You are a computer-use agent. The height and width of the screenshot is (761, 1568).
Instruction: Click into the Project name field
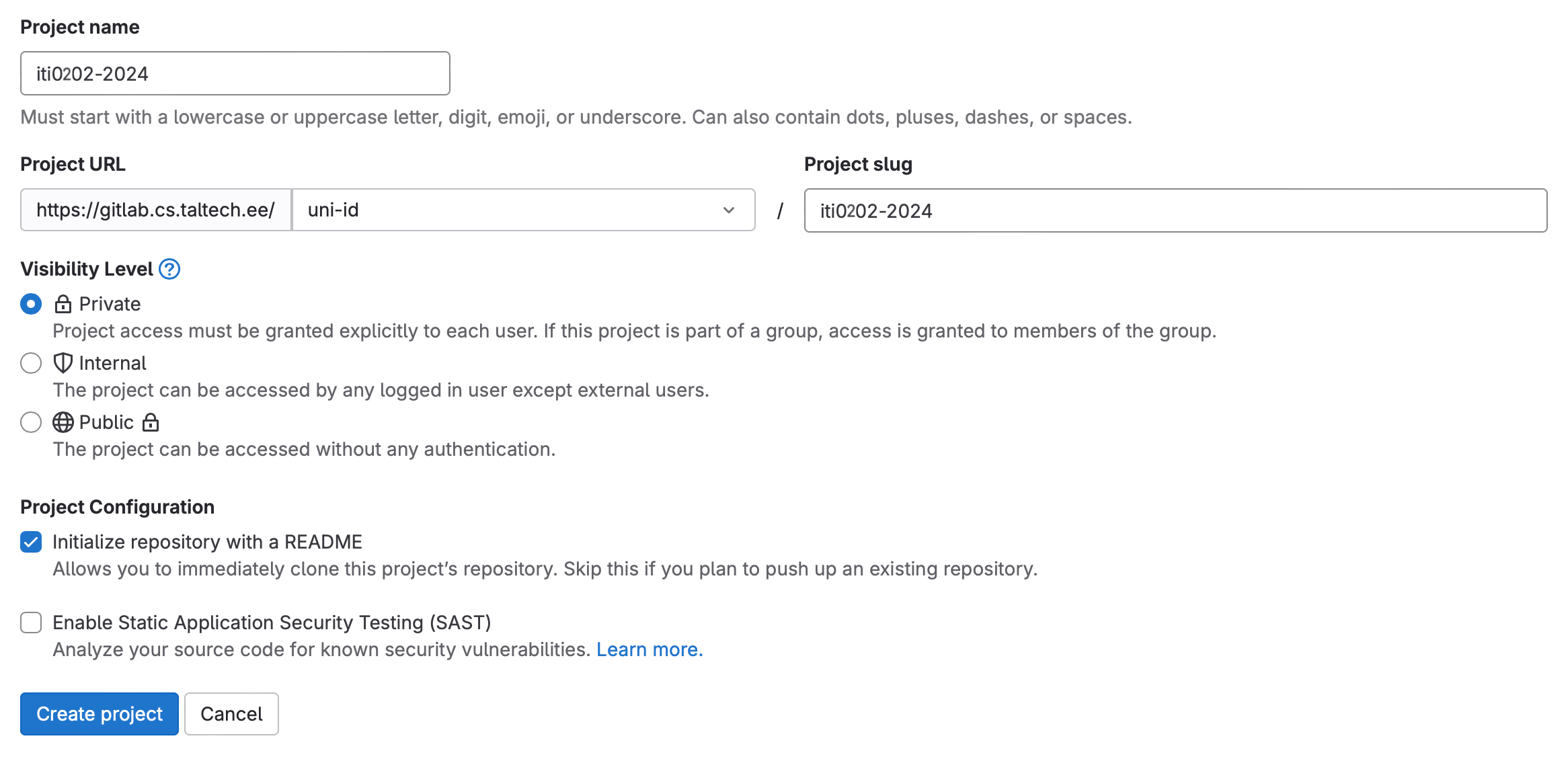coord(235,73)
